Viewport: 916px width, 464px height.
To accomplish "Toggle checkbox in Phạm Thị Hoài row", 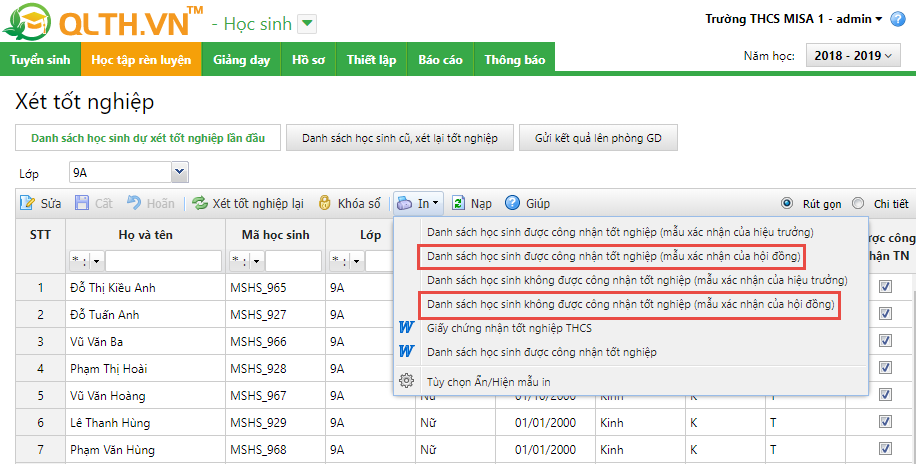I will (x=885, y=367).
